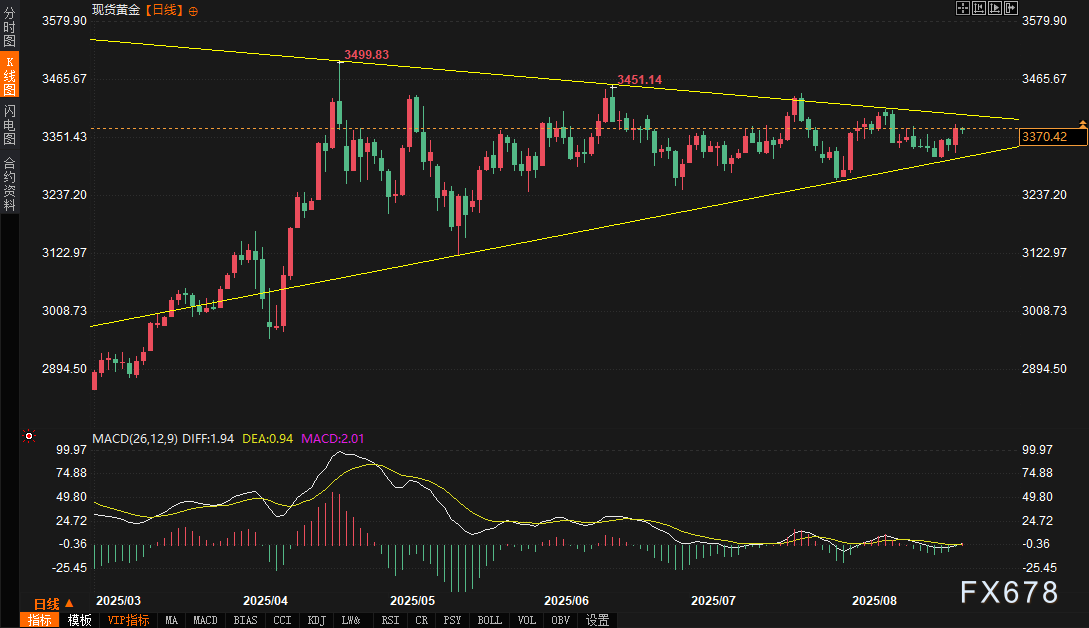Viewport: 1089px width, 628px height.
Task: Click the 3370.42 current price tag
Action: click(x=1052, y=137)
